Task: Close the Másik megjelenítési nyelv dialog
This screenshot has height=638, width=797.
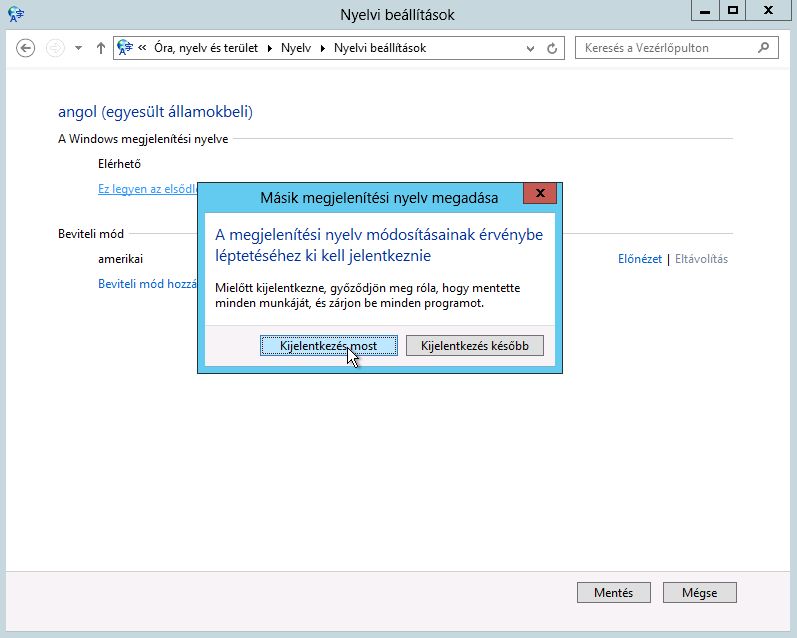Action: coord(540,195)
